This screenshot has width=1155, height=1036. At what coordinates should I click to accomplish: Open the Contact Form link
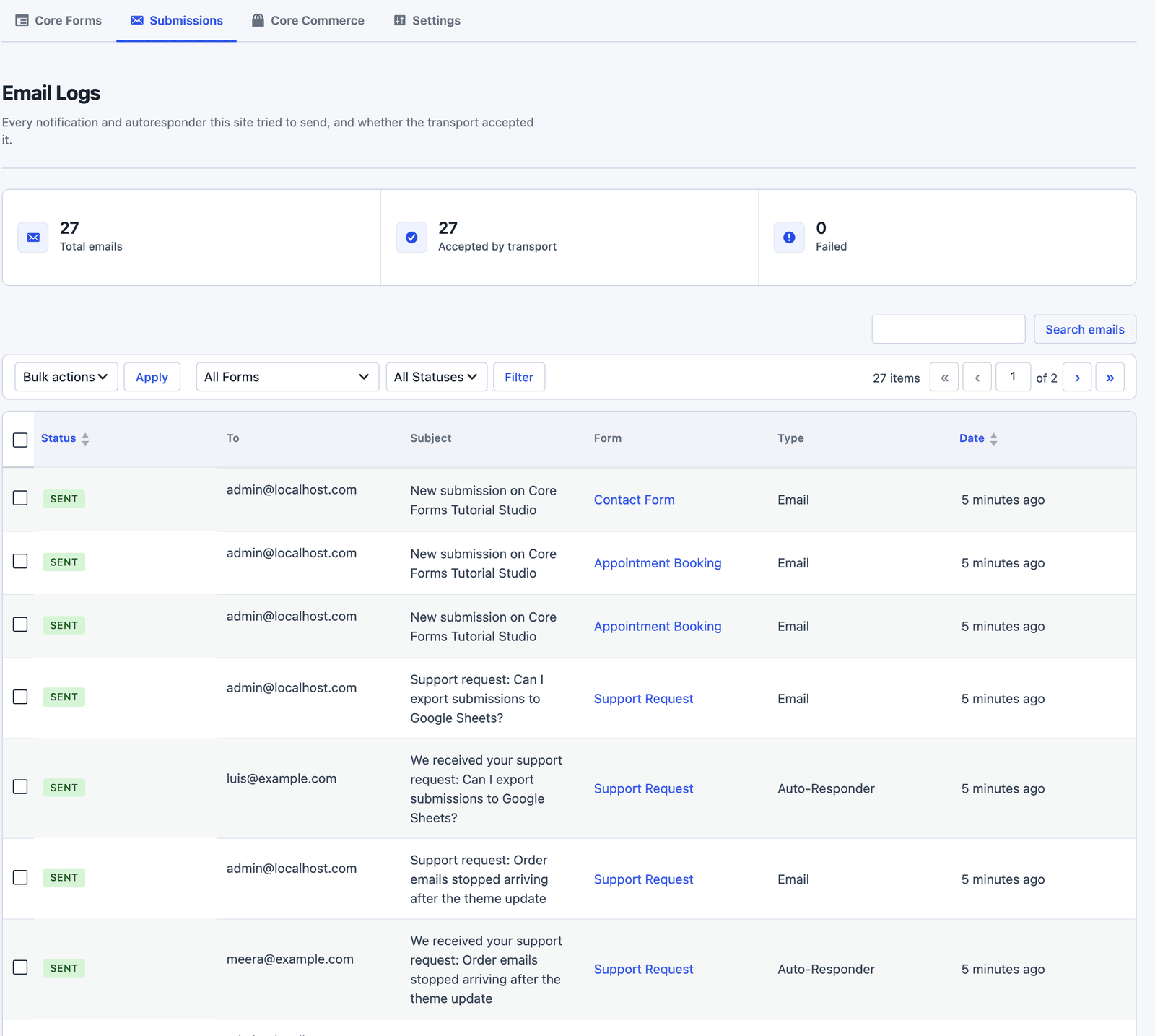635,500
